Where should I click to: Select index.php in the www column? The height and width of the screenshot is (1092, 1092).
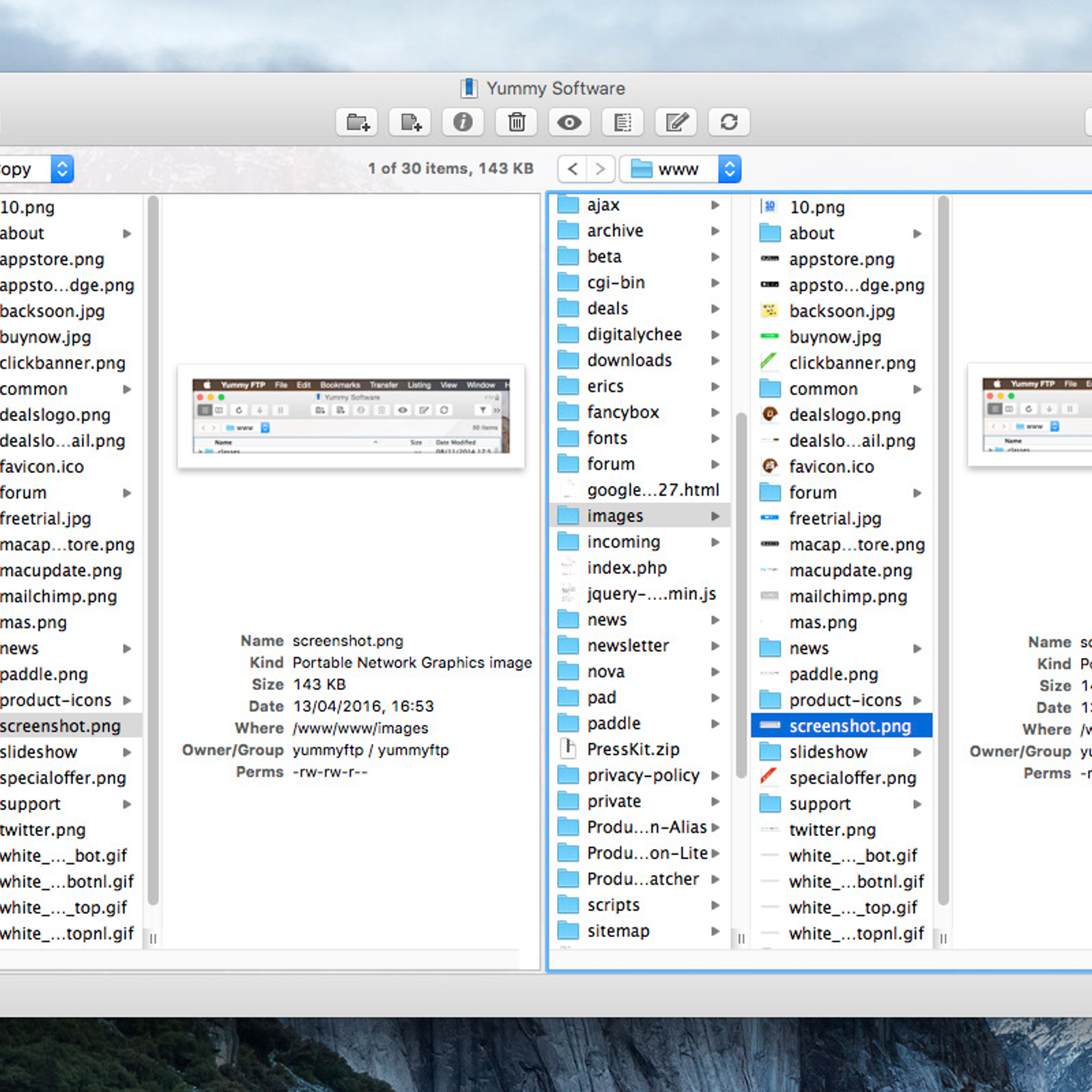coord(627,568)
